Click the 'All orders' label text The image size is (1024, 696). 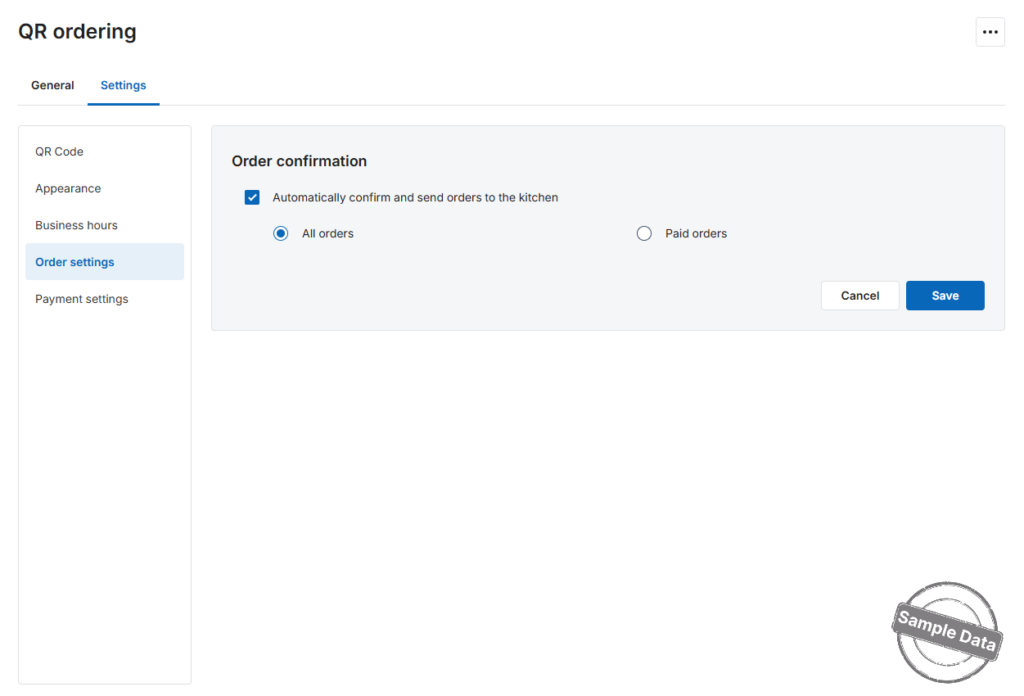click(327, 234)
